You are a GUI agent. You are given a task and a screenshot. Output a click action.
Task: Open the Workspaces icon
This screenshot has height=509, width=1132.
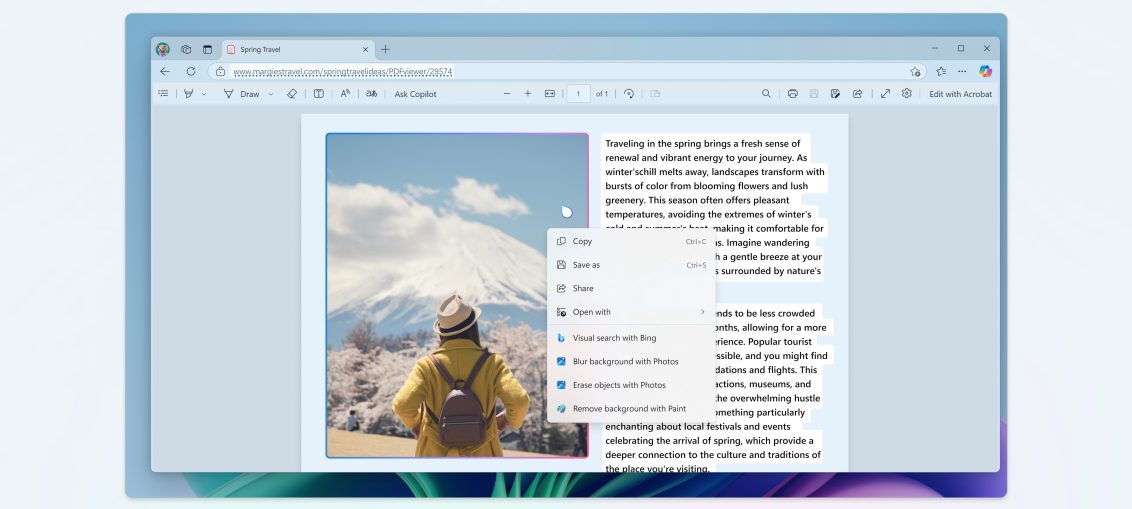pyautogui.click(x=186, y=49)
